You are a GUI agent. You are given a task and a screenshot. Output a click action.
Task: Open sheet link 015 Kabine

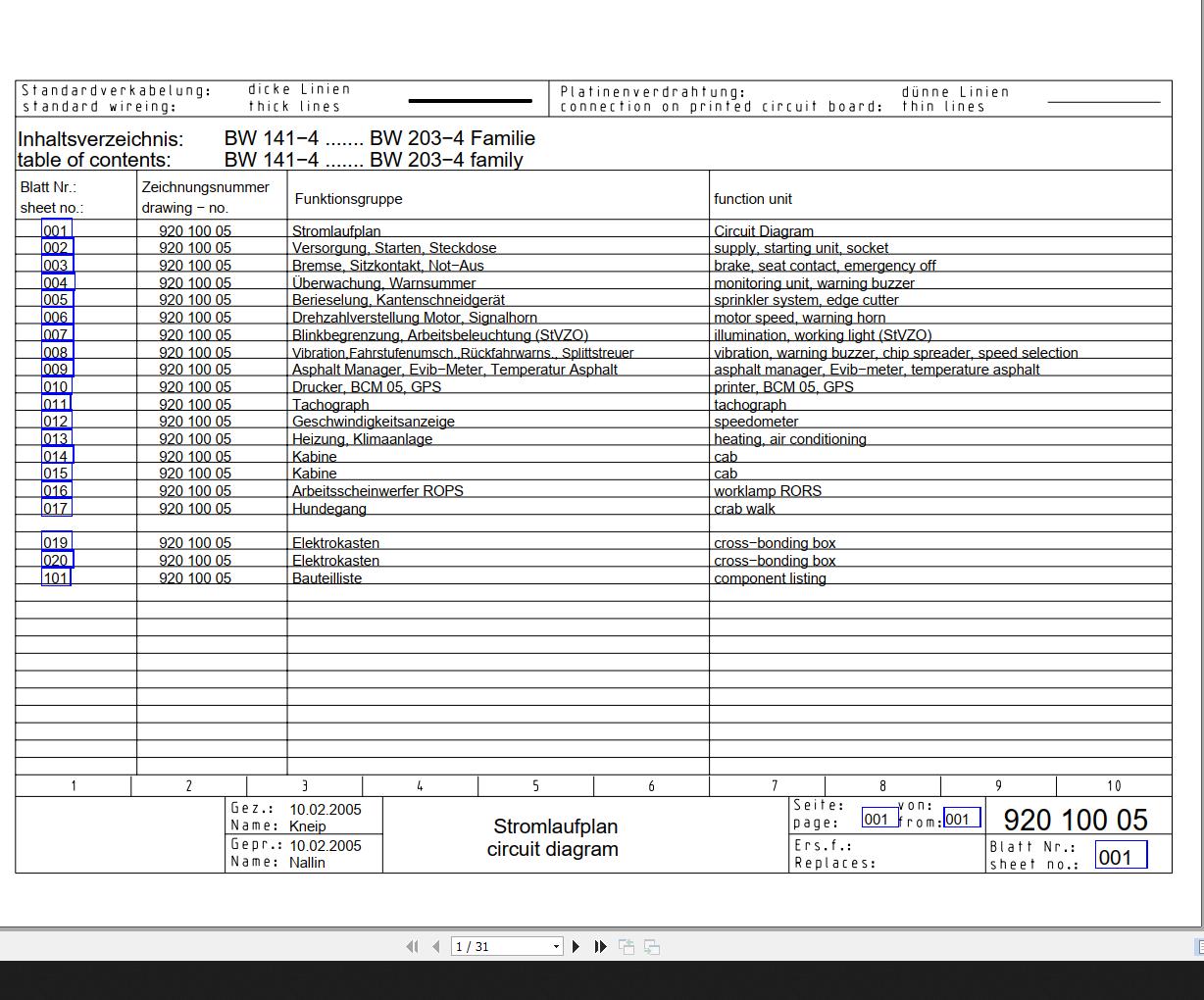coord(57,474)
